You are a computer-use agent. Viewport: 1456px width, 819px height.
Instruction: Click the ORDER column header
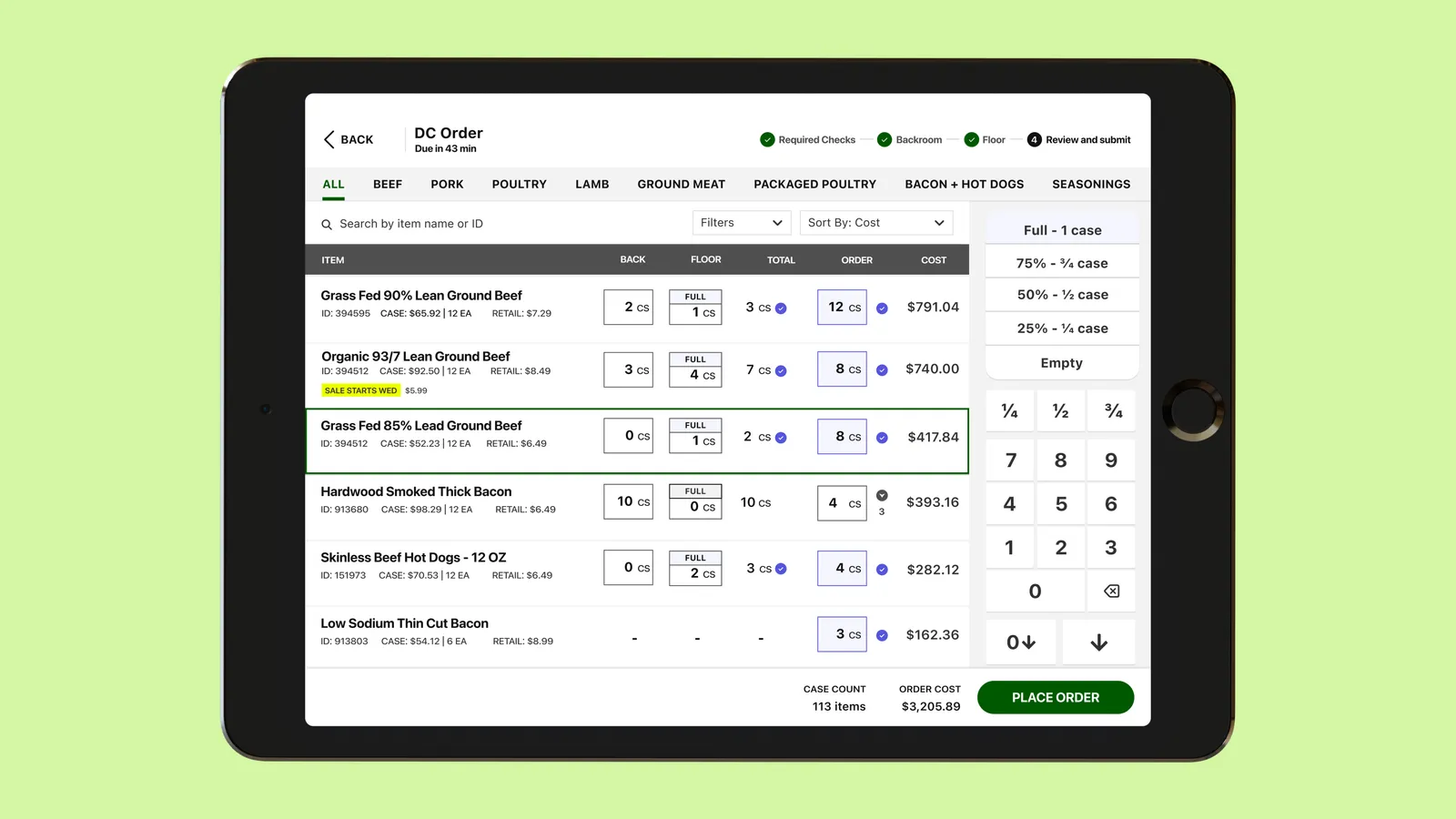pos(856,260)
